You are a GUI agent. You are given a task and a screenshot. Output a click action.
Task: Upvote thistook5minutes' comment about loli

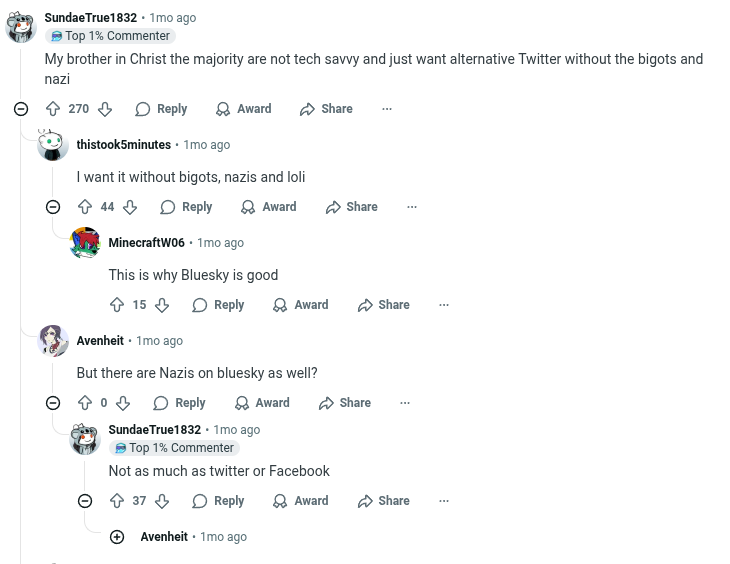pyautogui.click(x=85, y=207)
